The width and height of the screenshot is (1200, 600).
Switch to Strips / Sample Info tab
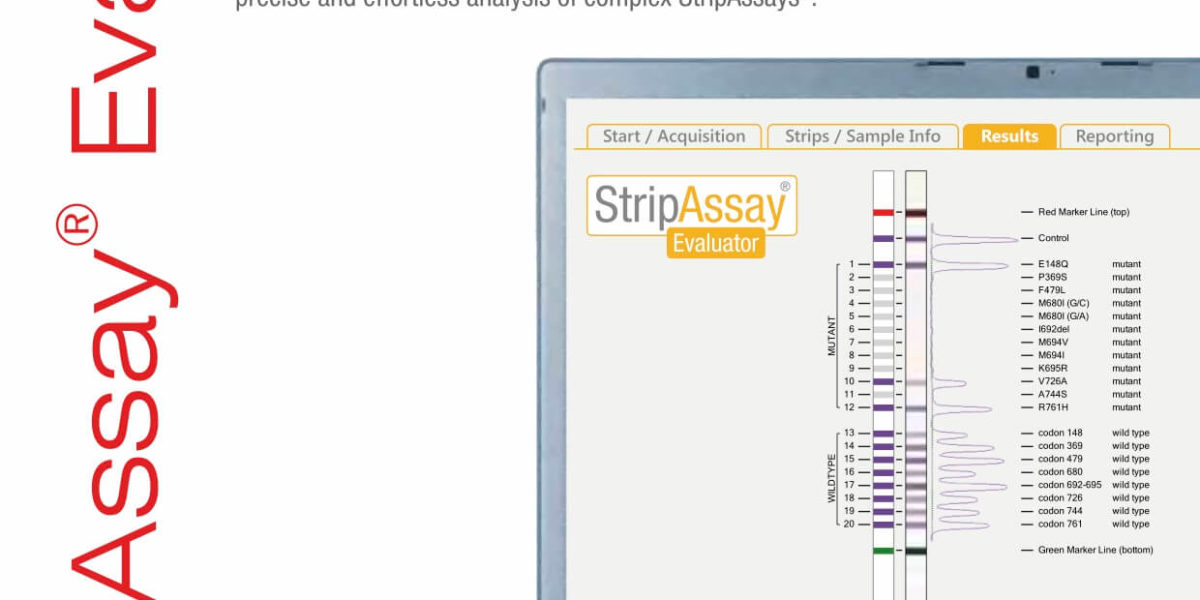point(862,137)
